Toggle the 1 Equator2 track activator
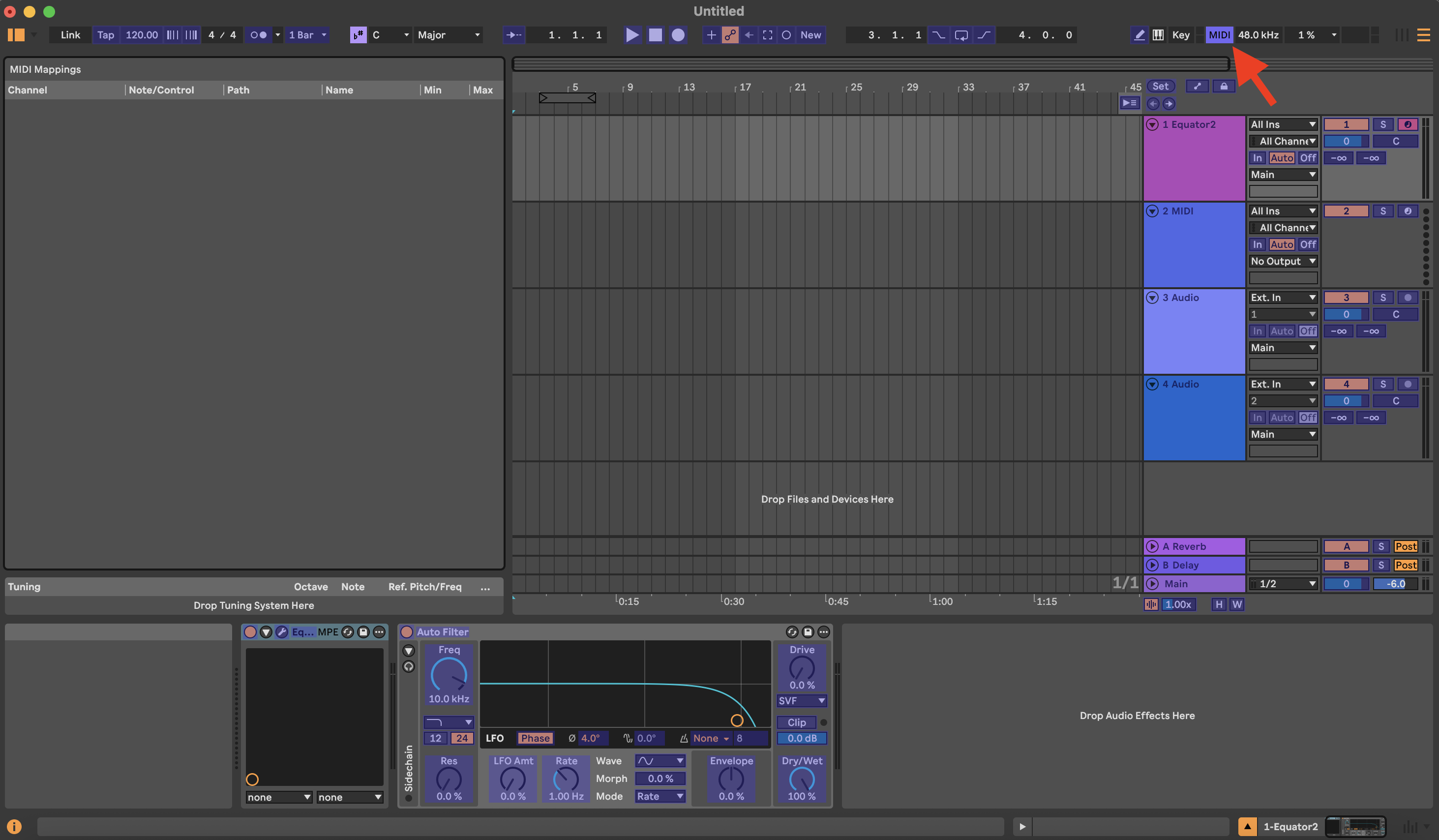Image resolution: width=1439 pixels, height=840 pixels. click(x=1346, y=124)
